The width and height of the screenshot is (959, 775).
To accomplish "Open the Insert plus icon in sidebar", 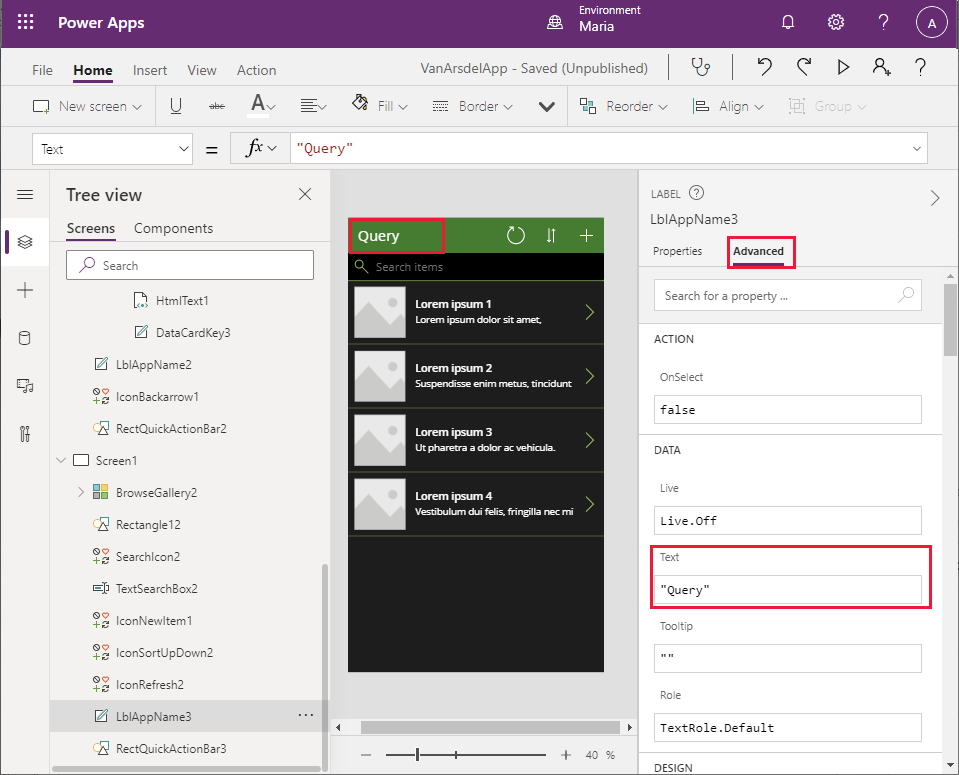I will (25, 290).
